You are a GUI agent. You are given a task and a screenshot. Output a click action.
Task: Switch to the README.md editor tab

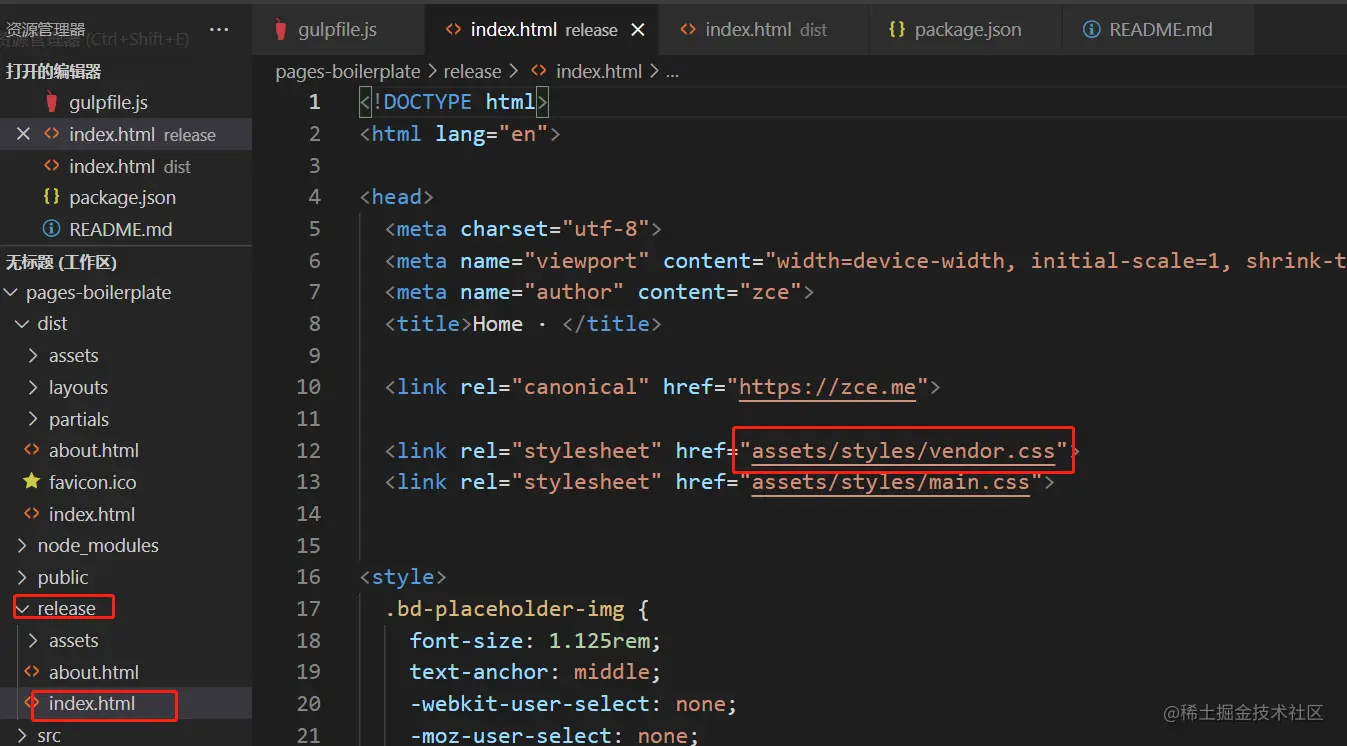(1159, 30)
